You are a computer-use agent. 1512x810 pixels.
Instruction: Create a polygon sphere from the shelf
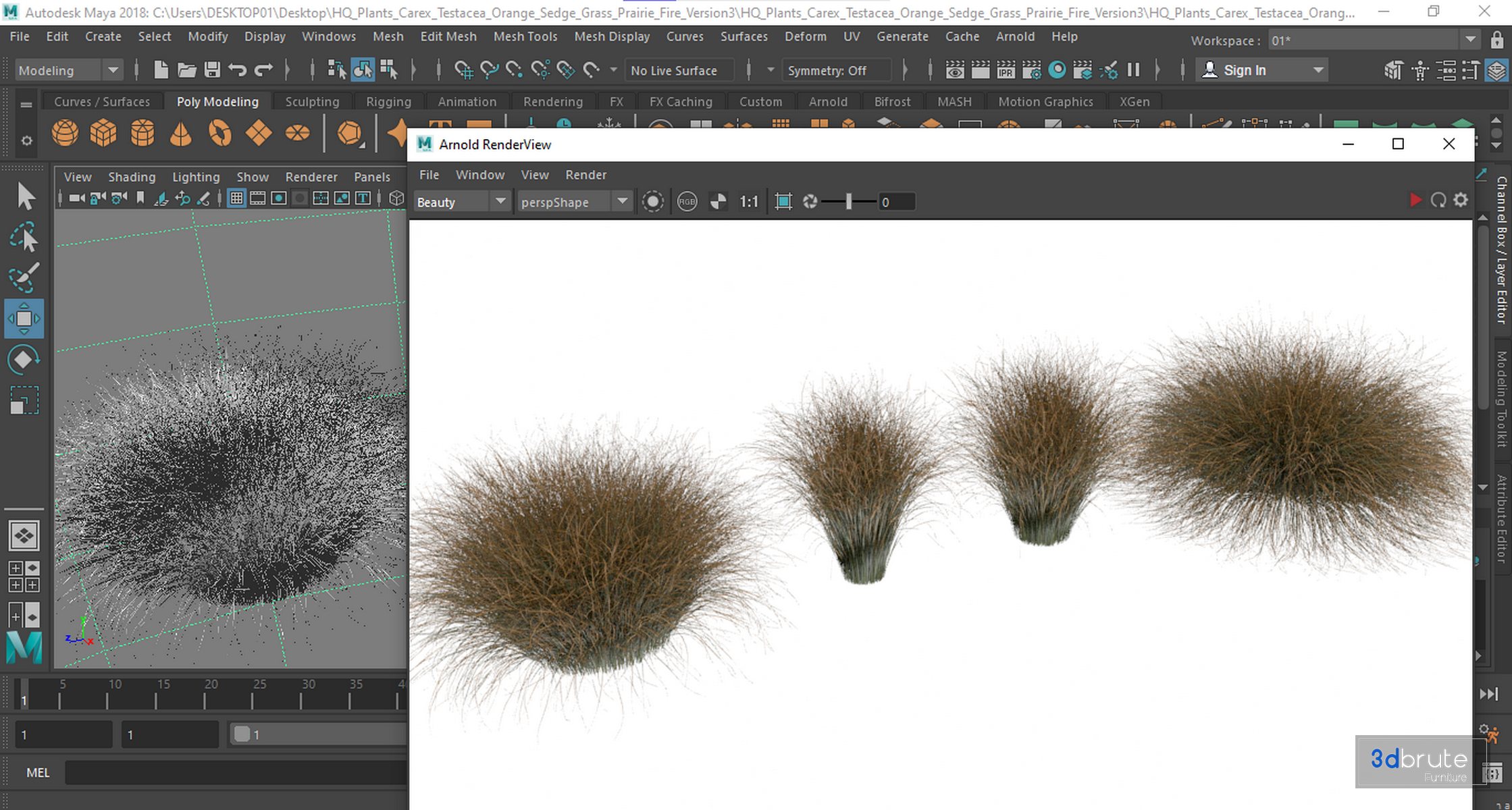[65, 133]
